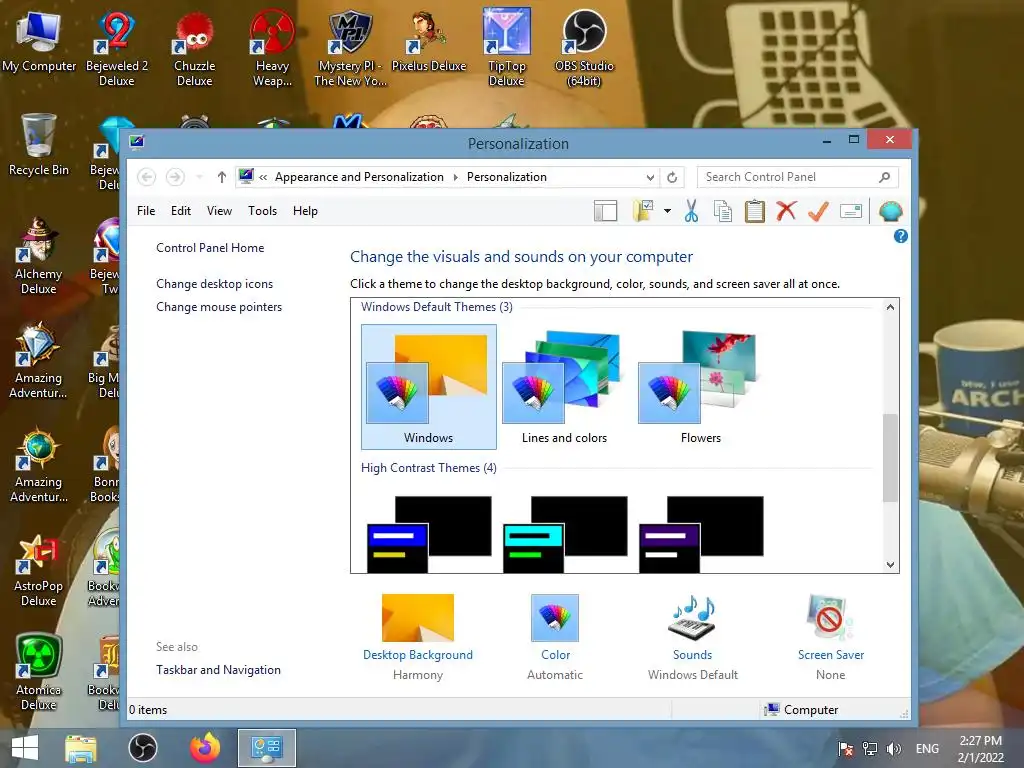Open the recent locations dropdown arrow

pyautogui.click(x=199, y=177)
